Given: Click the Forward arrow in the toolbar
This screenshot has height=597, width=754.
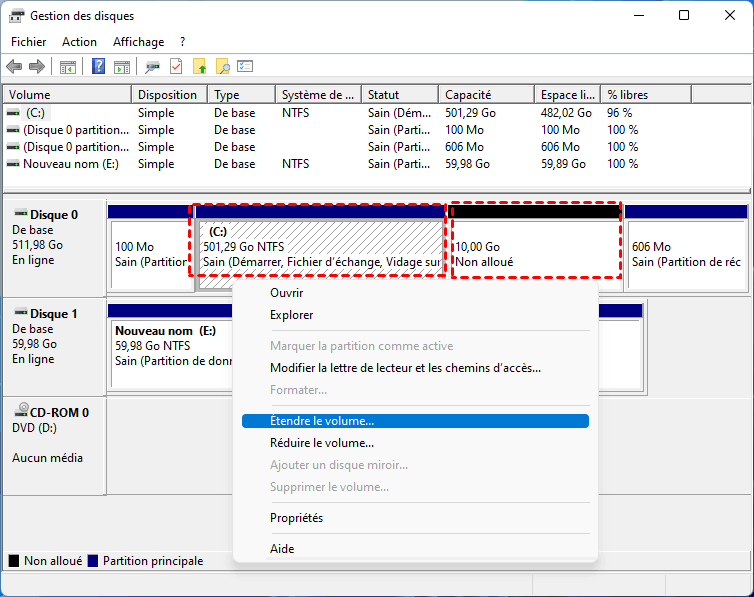Looking at the screenshot, I should click(x=37, y=67).
